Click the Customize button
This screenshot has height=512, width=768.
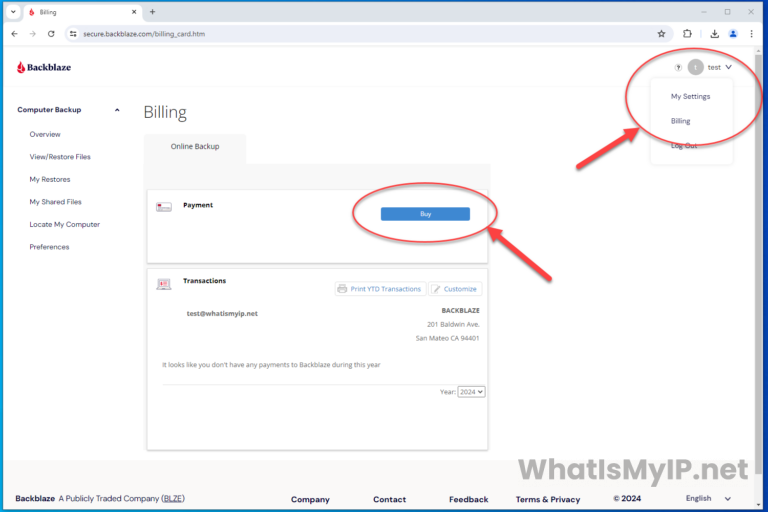coord(455,289)
